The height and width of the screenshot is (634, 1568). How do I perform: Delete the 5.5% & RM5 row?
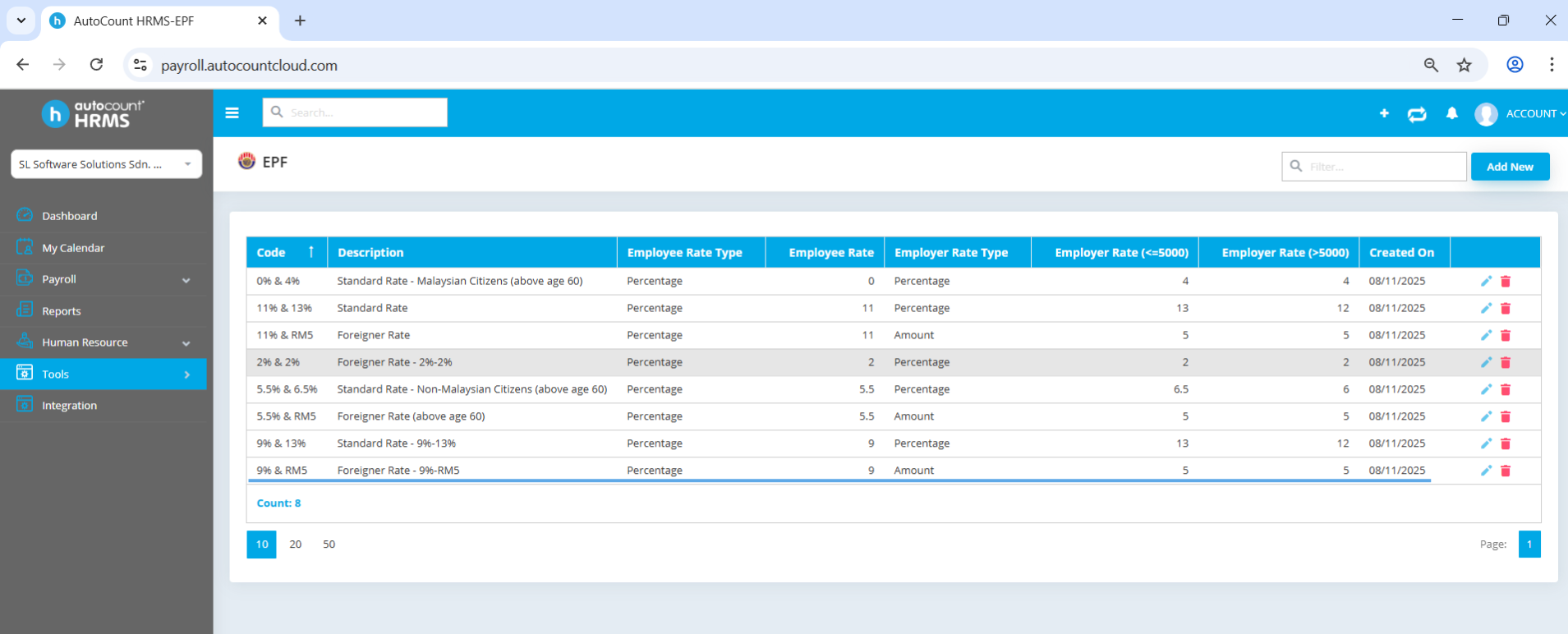[1506, 416]
